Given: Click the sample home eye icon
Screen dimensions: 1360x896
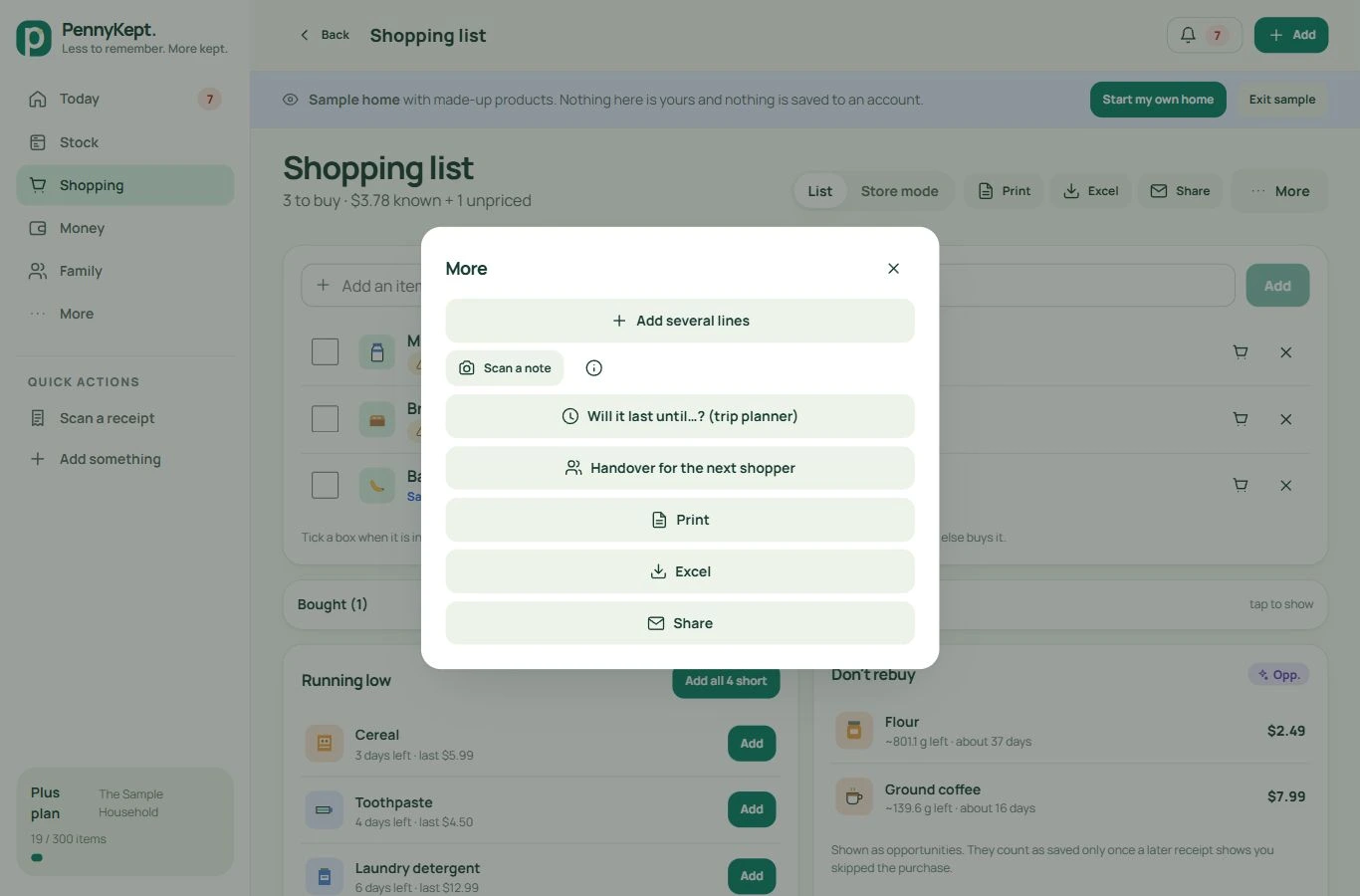Looking at the screenshot, I should tap(291, 100).
